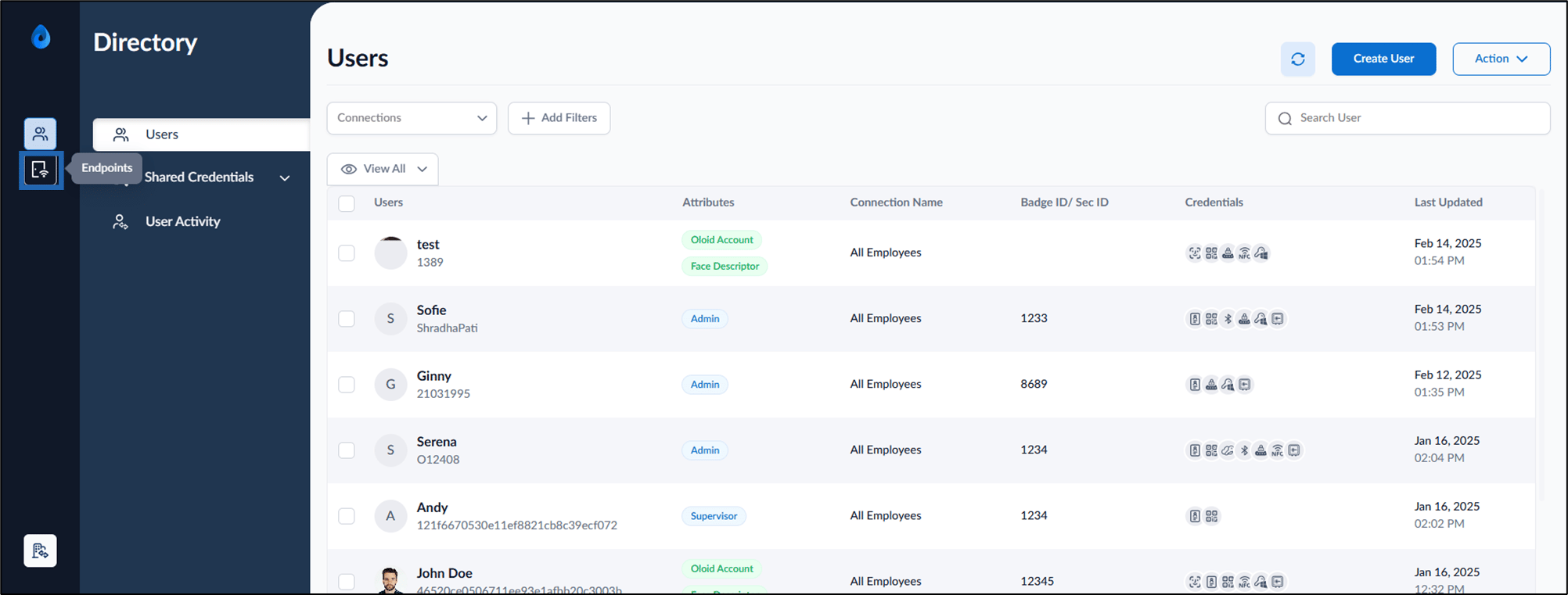
Task: Click Andy's avatar initial
Action: click(x=390, y=515)
